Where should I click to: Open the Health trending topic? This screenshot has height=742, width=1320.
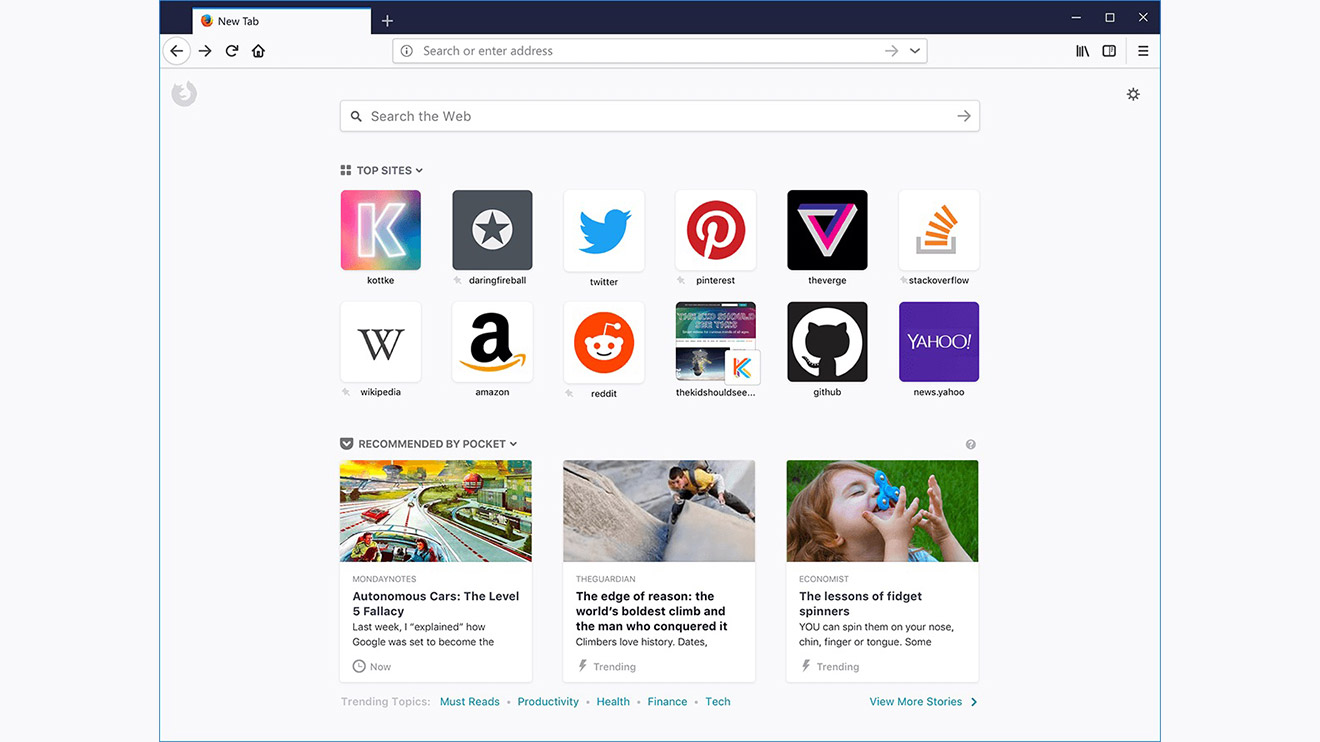(613, 702)
